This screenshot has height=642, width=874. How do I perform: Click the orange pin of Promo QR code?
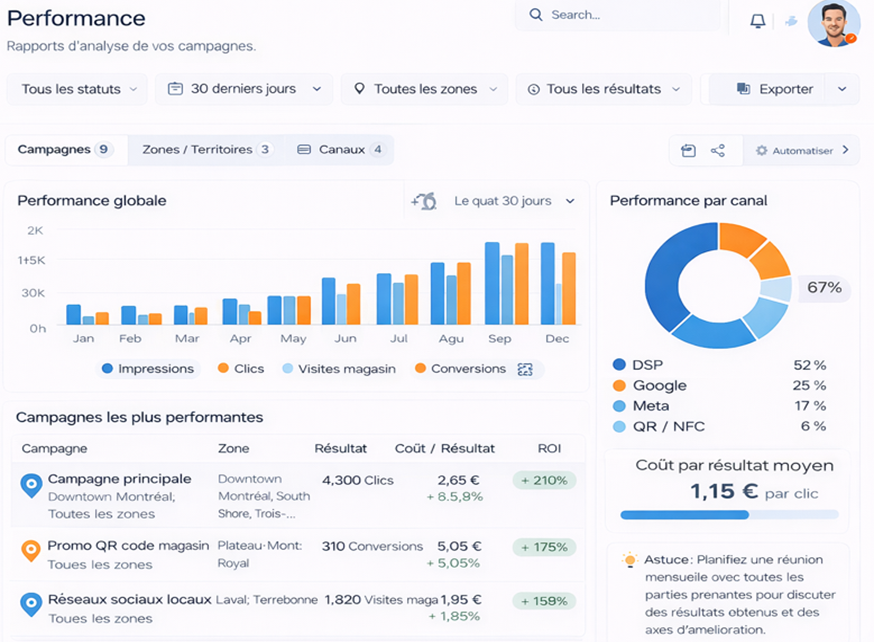[x=31, y=549]
